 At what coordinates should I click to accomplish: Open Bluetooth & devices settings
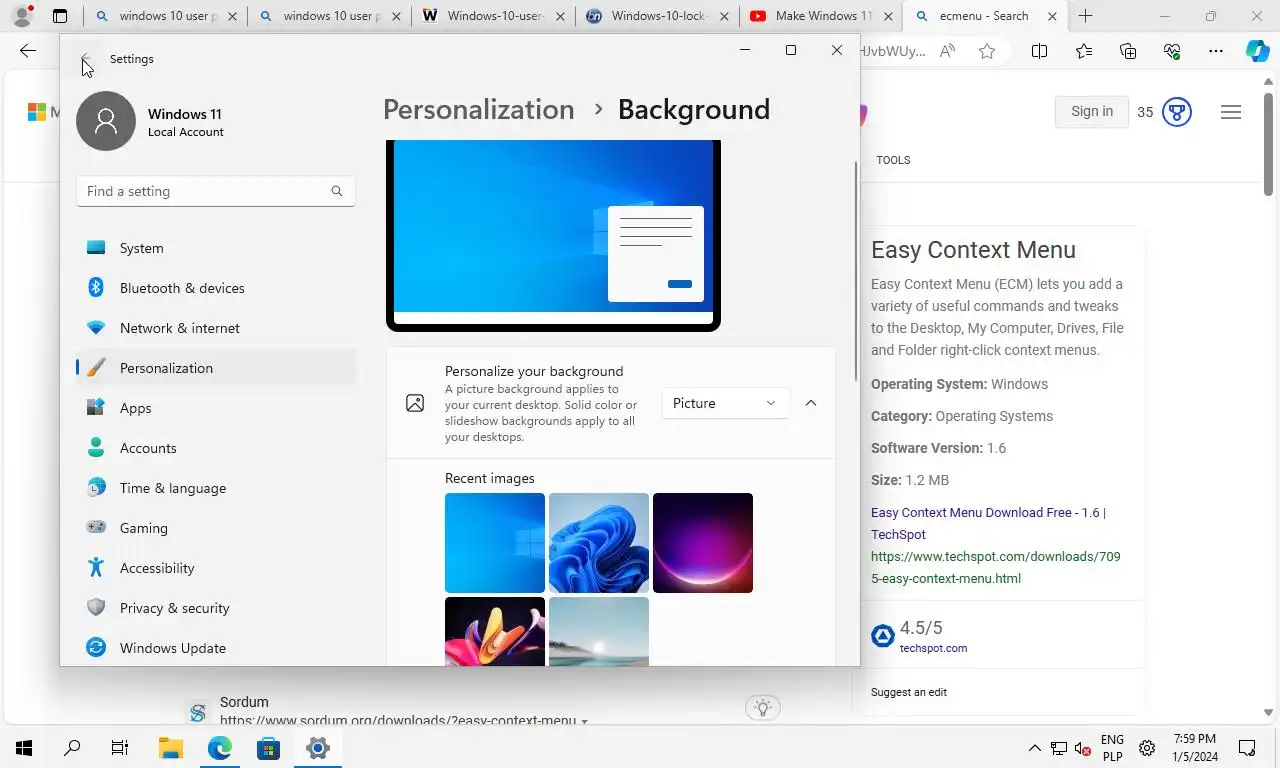click(216, 288)
